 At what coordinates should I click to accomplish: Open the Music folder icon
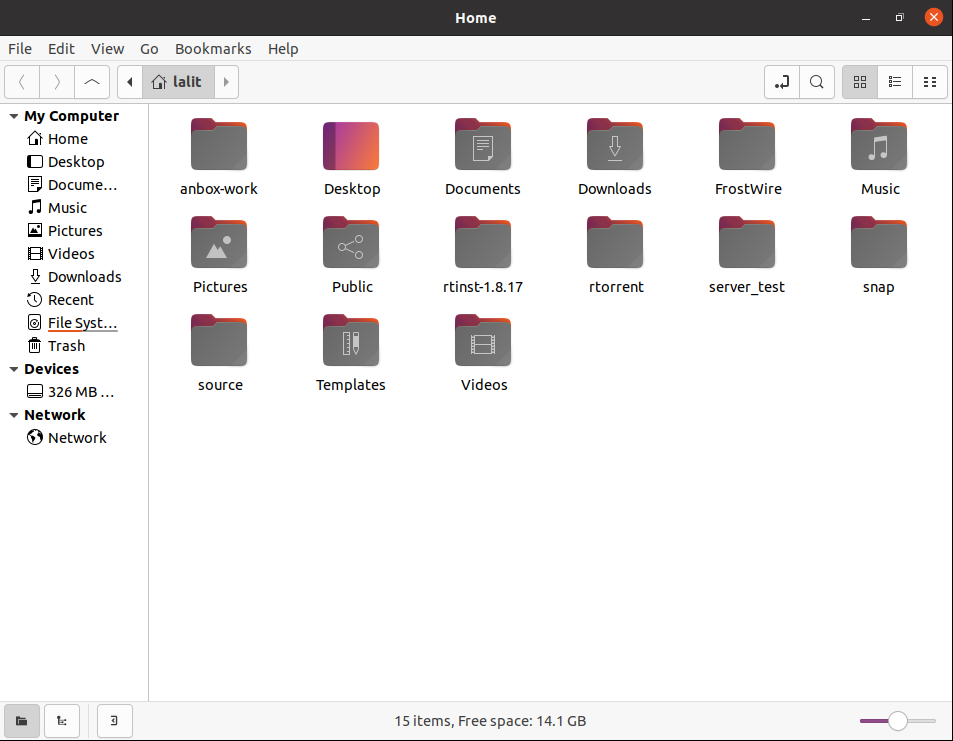click(x=879, y=146)
